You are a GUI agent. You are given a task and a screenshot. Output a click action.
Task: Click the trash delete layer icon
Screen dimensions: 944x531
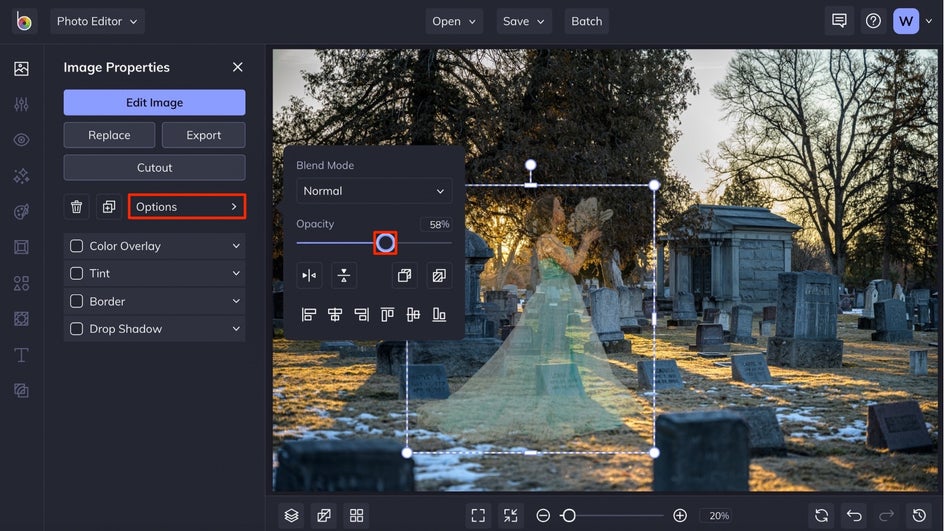click(x=77, y=207)
